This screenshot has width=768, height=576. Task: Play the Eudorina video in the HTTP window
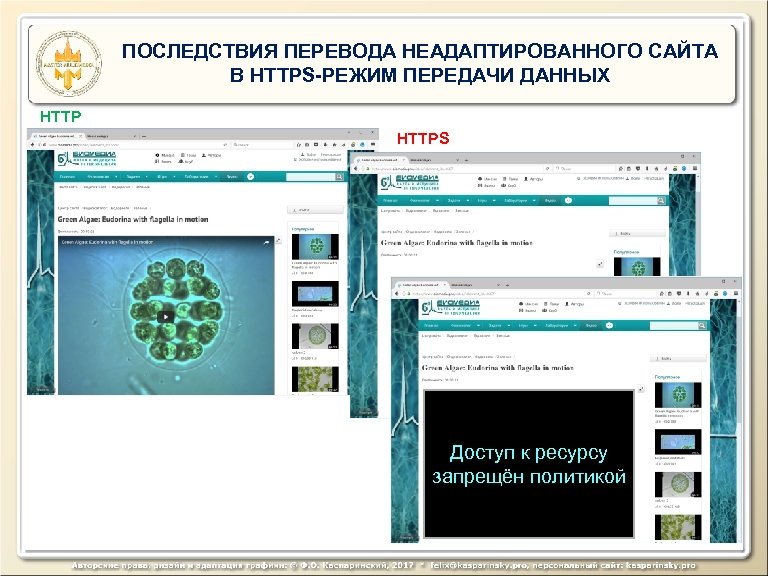click(166, 316)
